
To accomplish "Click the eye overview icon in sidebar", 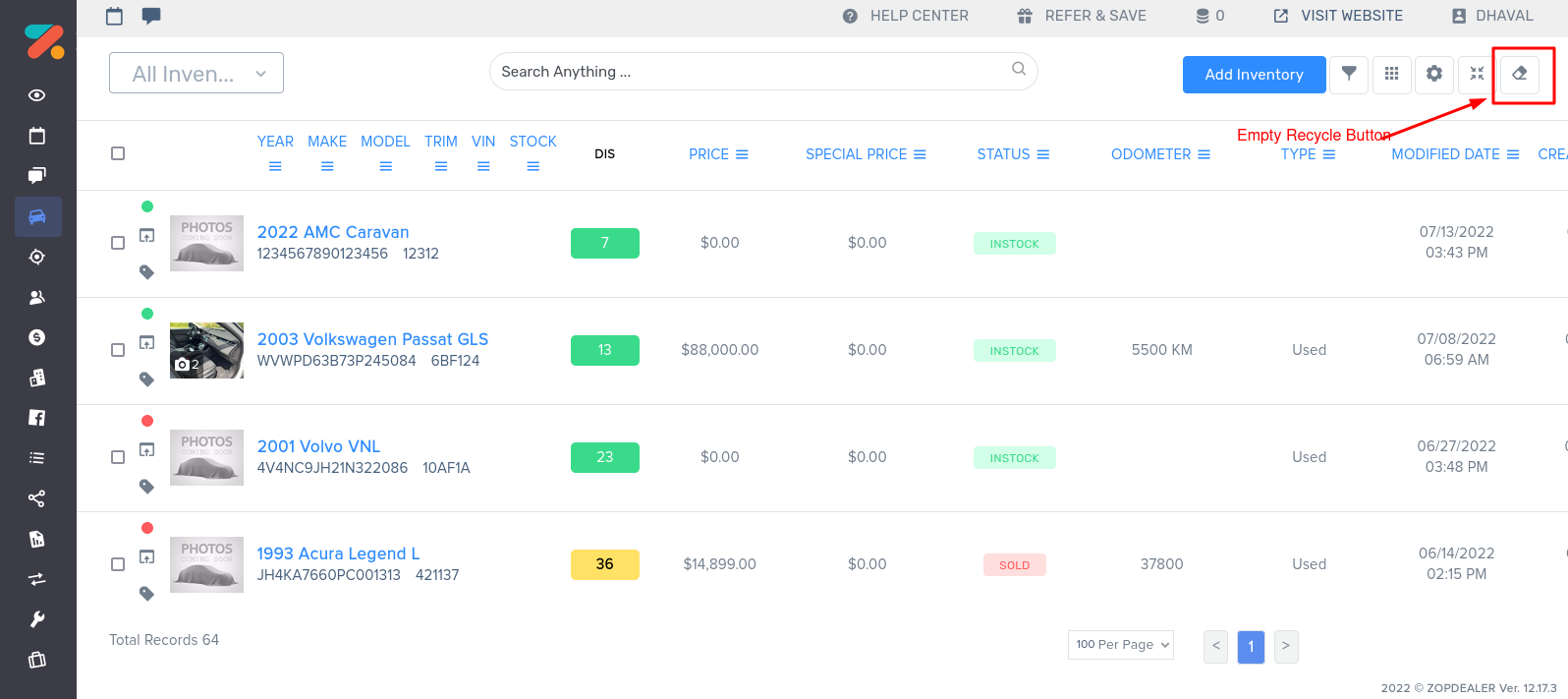I will pos(37,95).
